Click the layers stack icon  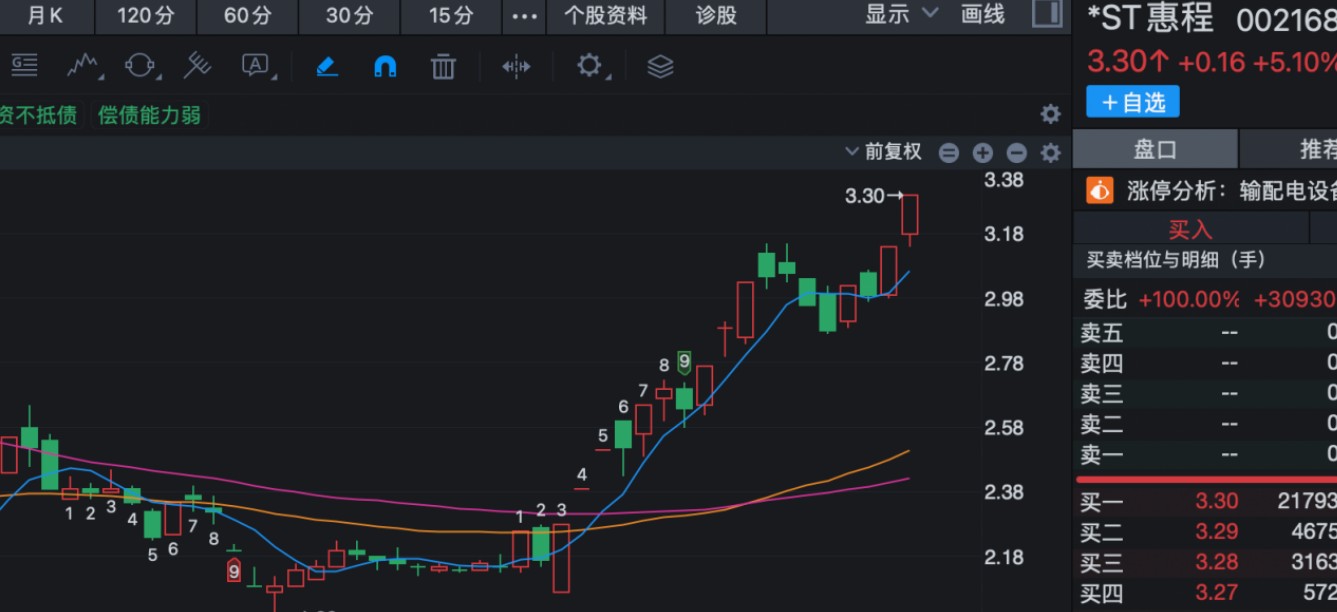[660, 67]
